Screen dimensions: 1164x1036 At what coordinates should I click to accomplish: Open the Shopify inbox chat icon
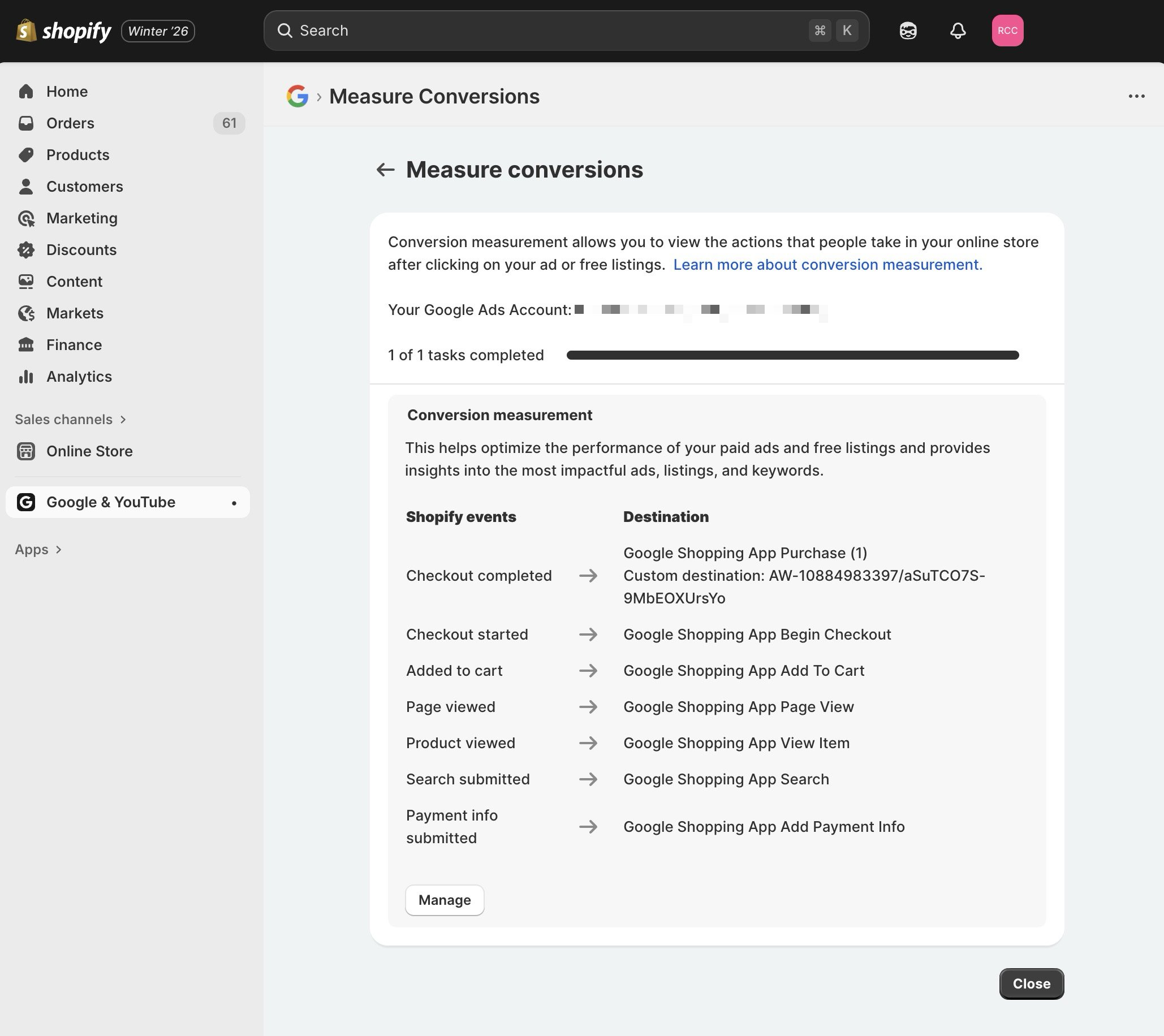click(x=908, y=30)
